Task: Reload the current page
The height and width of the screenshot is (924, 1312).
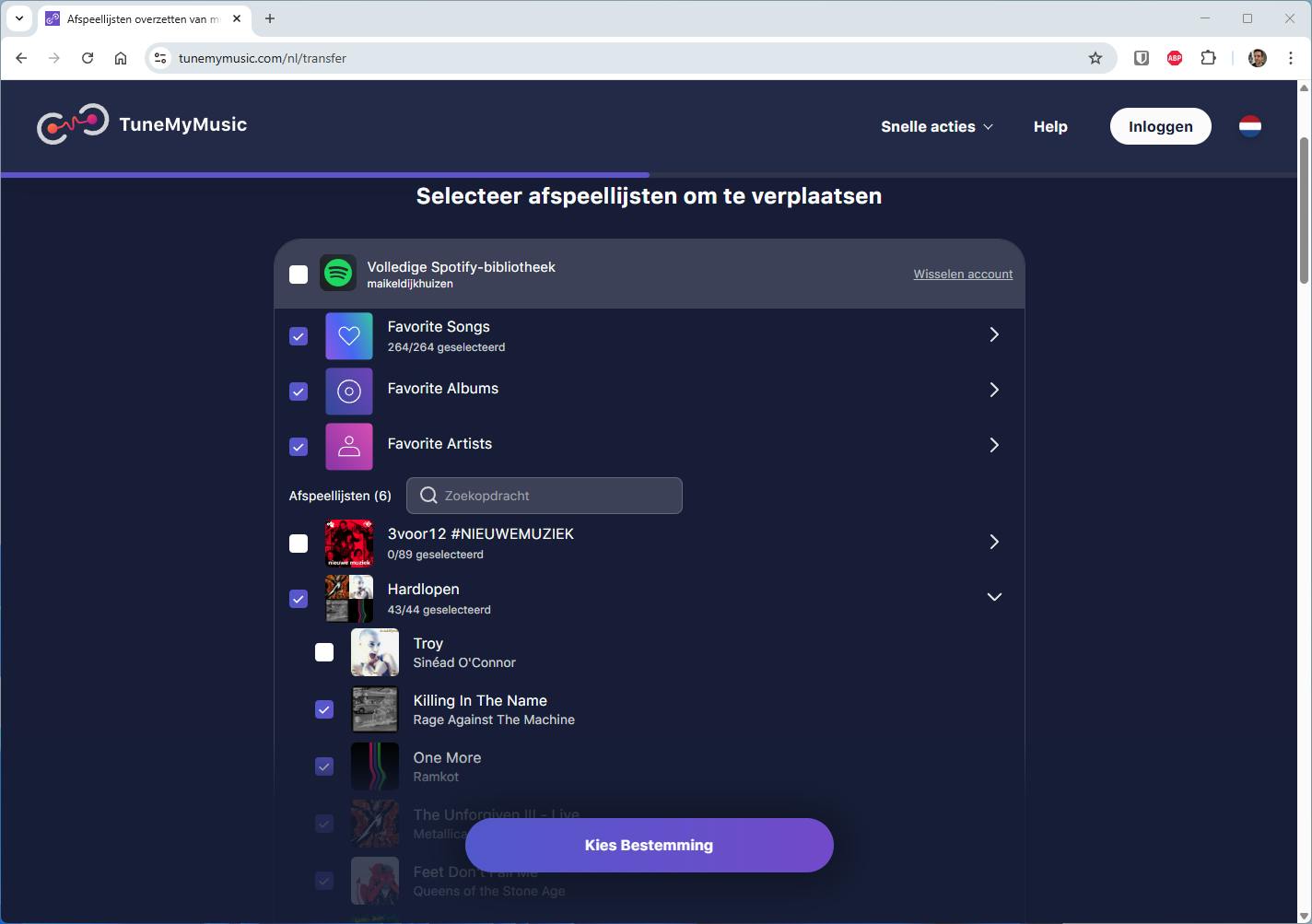Action: click(x=88, y=58)
